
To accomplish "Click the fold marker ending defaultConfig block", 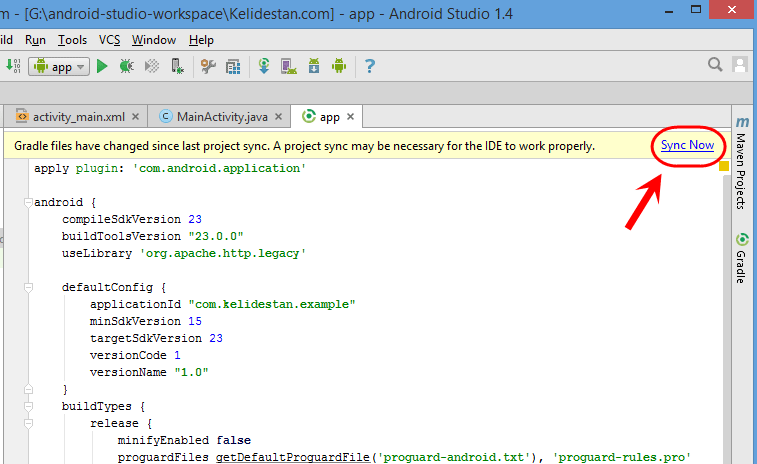I will (28, 389).
